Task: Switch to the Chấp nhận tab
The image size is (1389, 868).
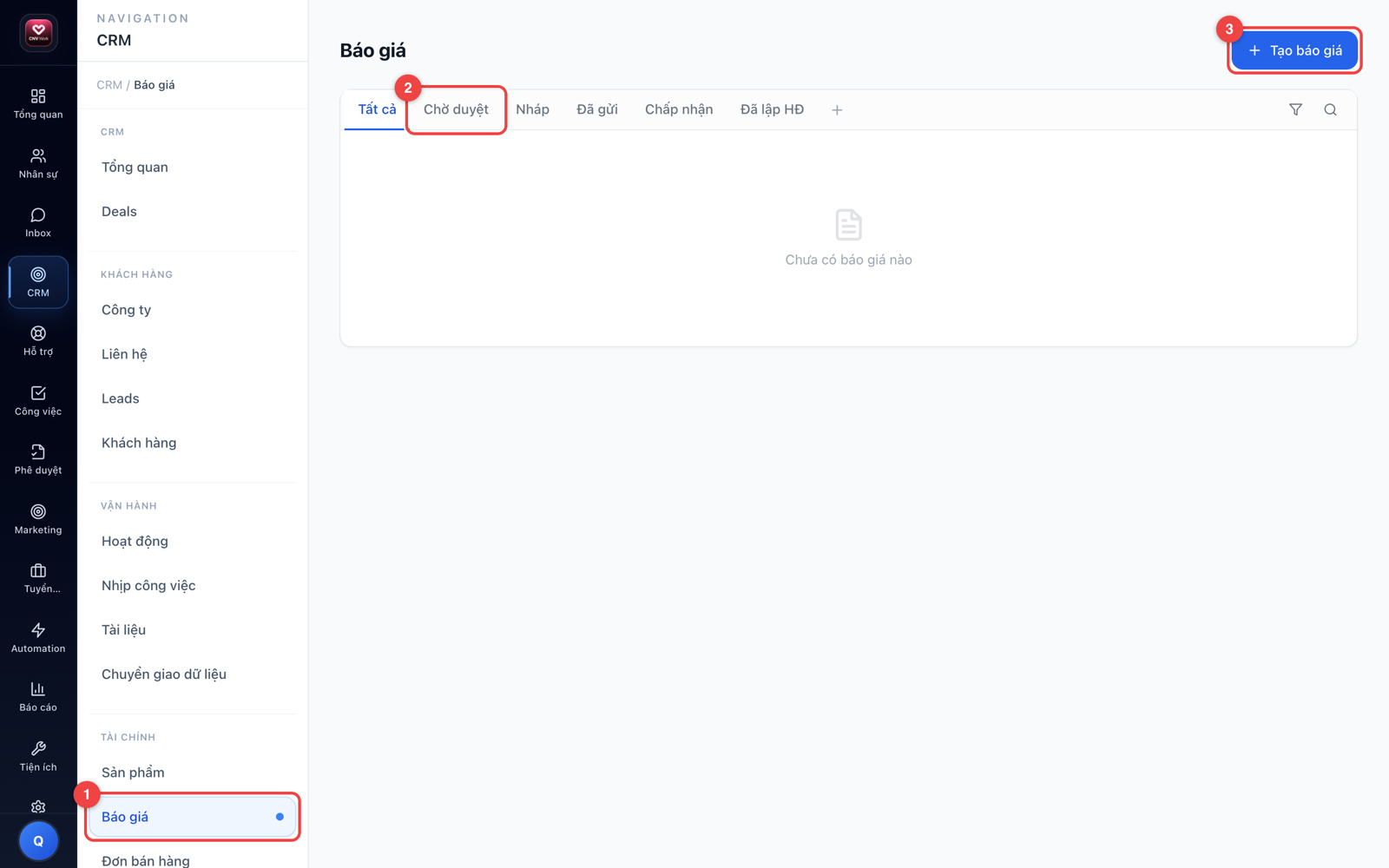Action: (x=679, y=109)
